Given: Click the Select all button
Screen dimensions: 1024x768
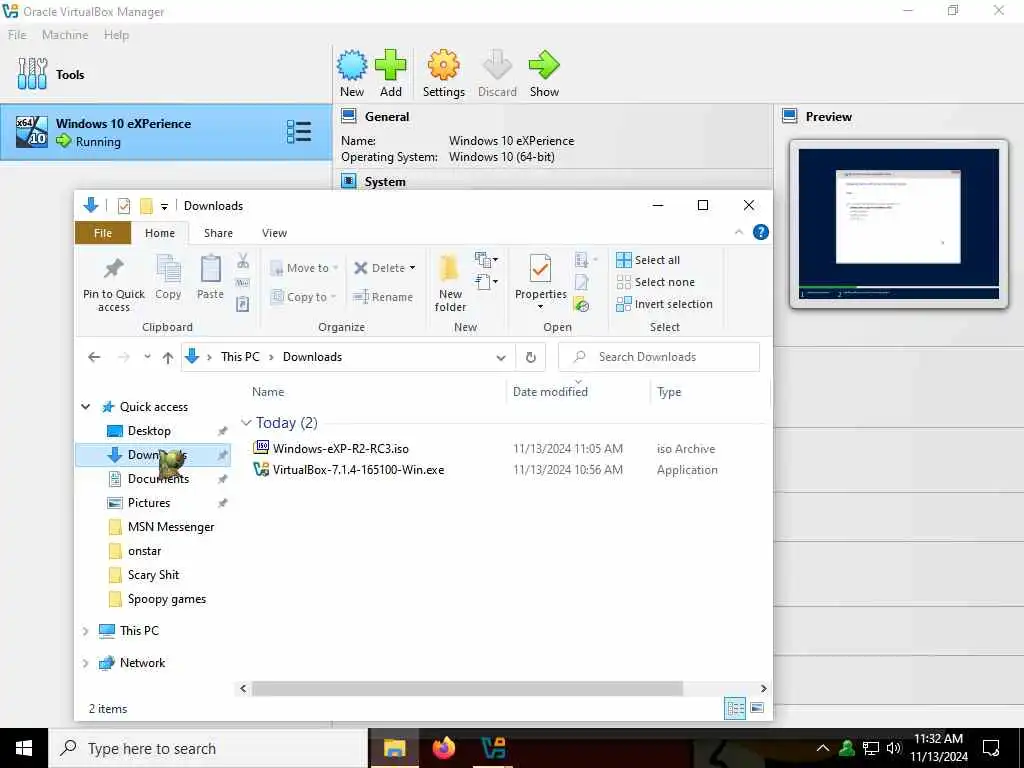Looking at the screenshot, I should (648, 260).
